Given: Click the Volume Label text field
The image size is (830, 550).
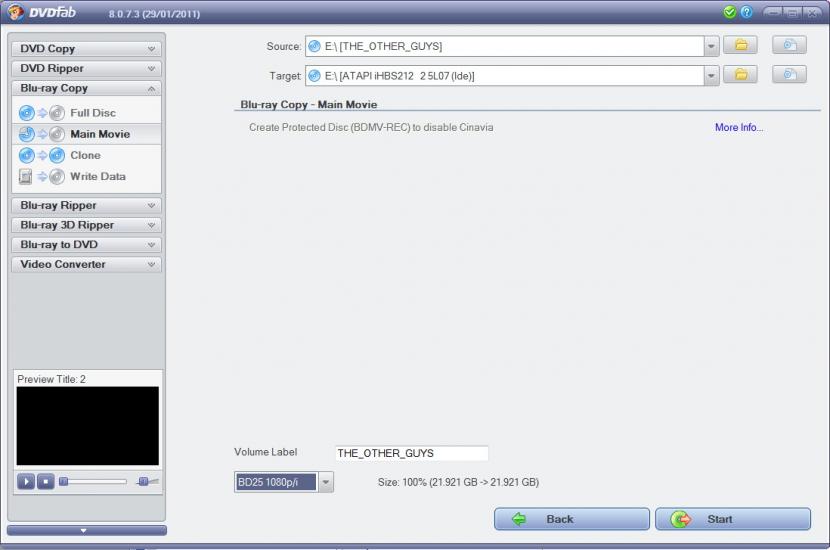Looking at the screenshot, I should click(412, 453).
